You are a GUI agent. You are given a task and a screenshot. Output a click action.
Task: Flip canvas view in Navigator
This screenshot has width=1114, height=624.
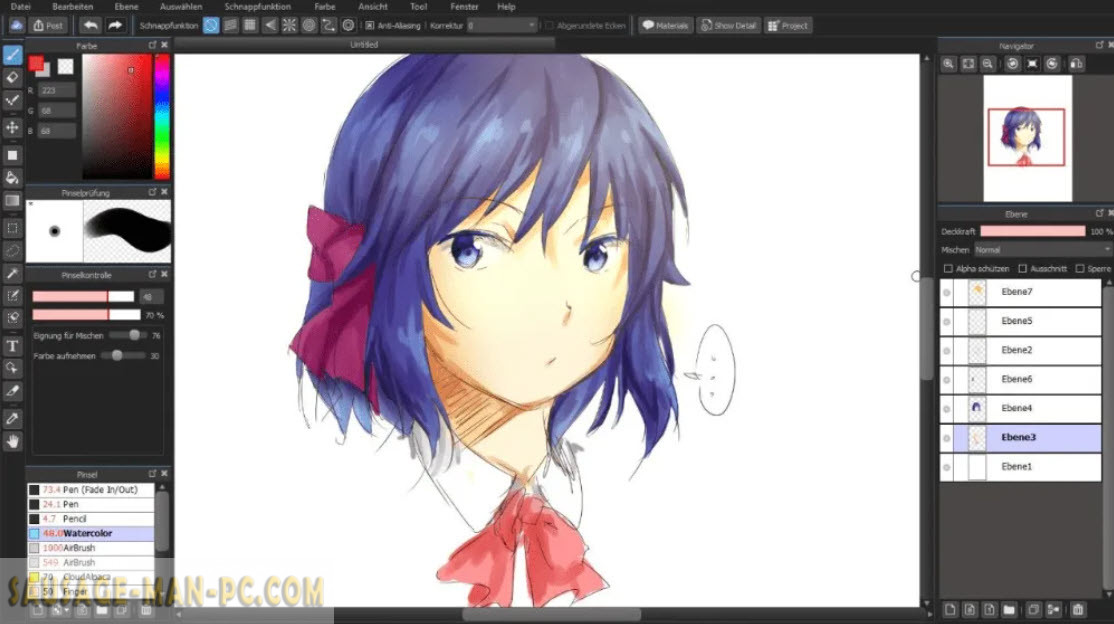(1076, 64)
